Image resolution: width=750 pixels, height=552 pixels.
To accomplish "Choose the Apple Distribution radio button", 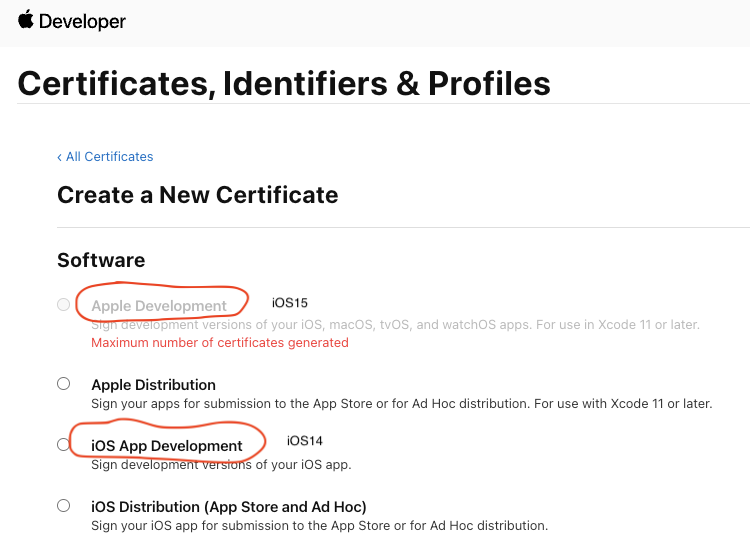I will pos(64,384).
